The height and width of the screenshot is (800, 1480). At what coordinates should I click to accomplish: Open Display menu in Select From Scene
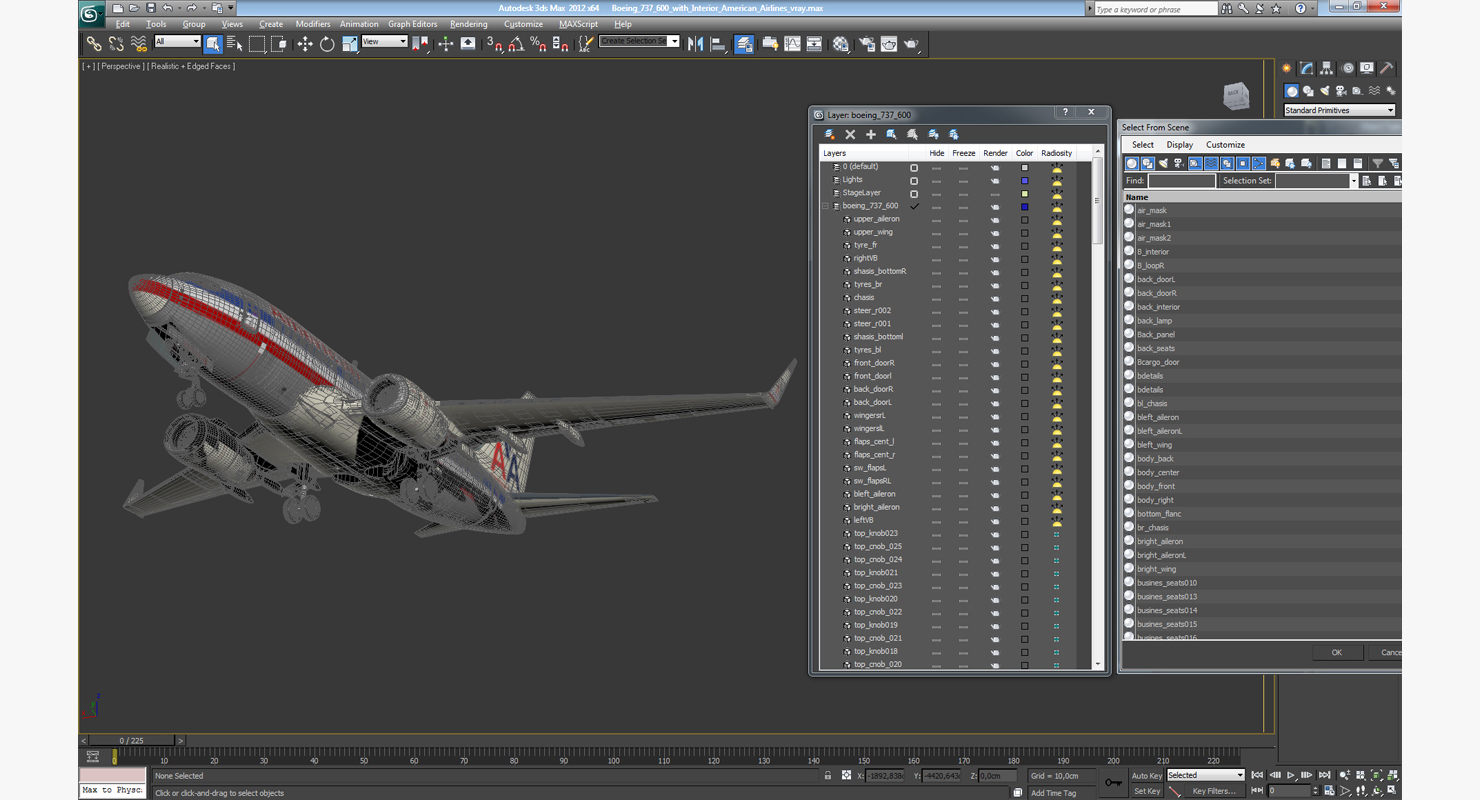click(1180, 145)
